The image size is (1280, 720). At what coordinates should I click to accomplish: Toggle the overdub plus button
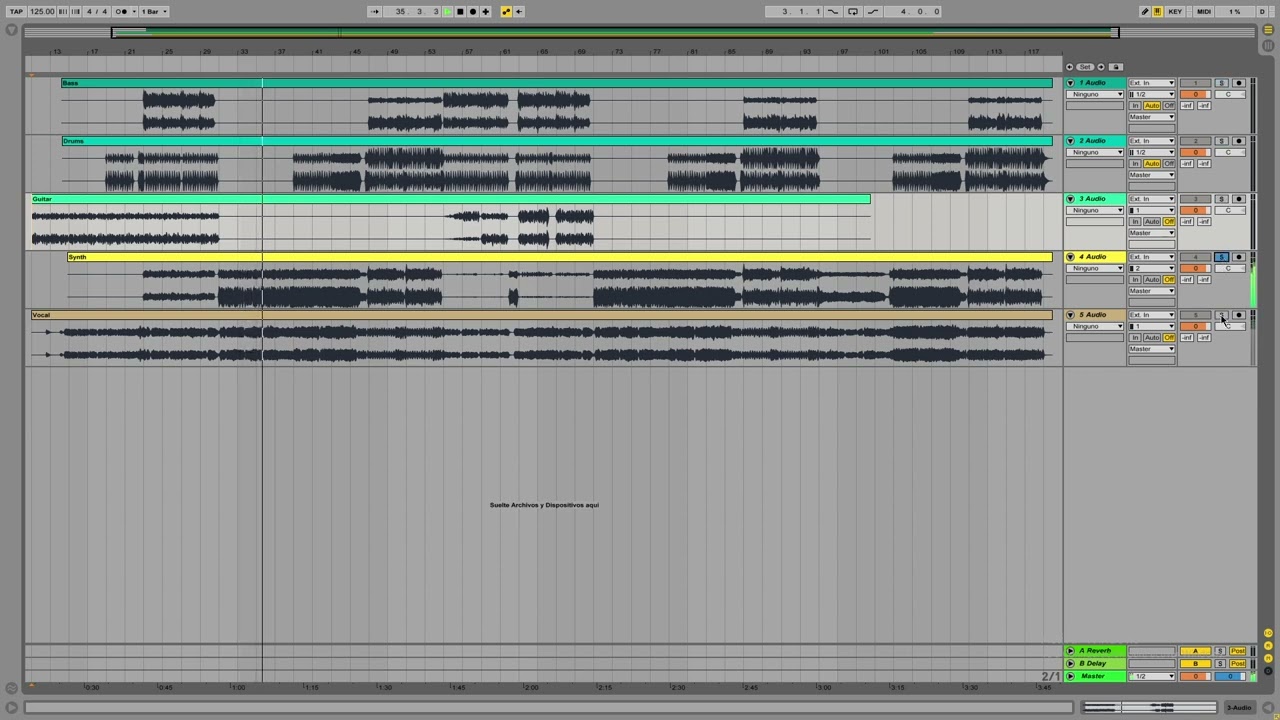click(x=486, y=11)
